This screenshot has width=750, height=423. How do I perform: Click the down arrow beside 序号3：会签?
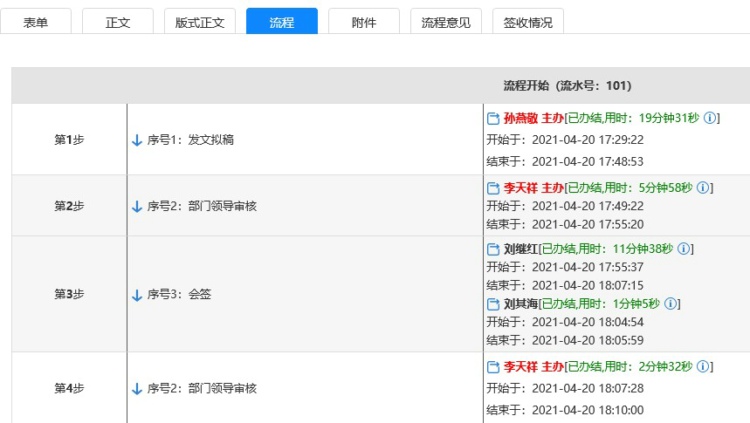(137, 295)
